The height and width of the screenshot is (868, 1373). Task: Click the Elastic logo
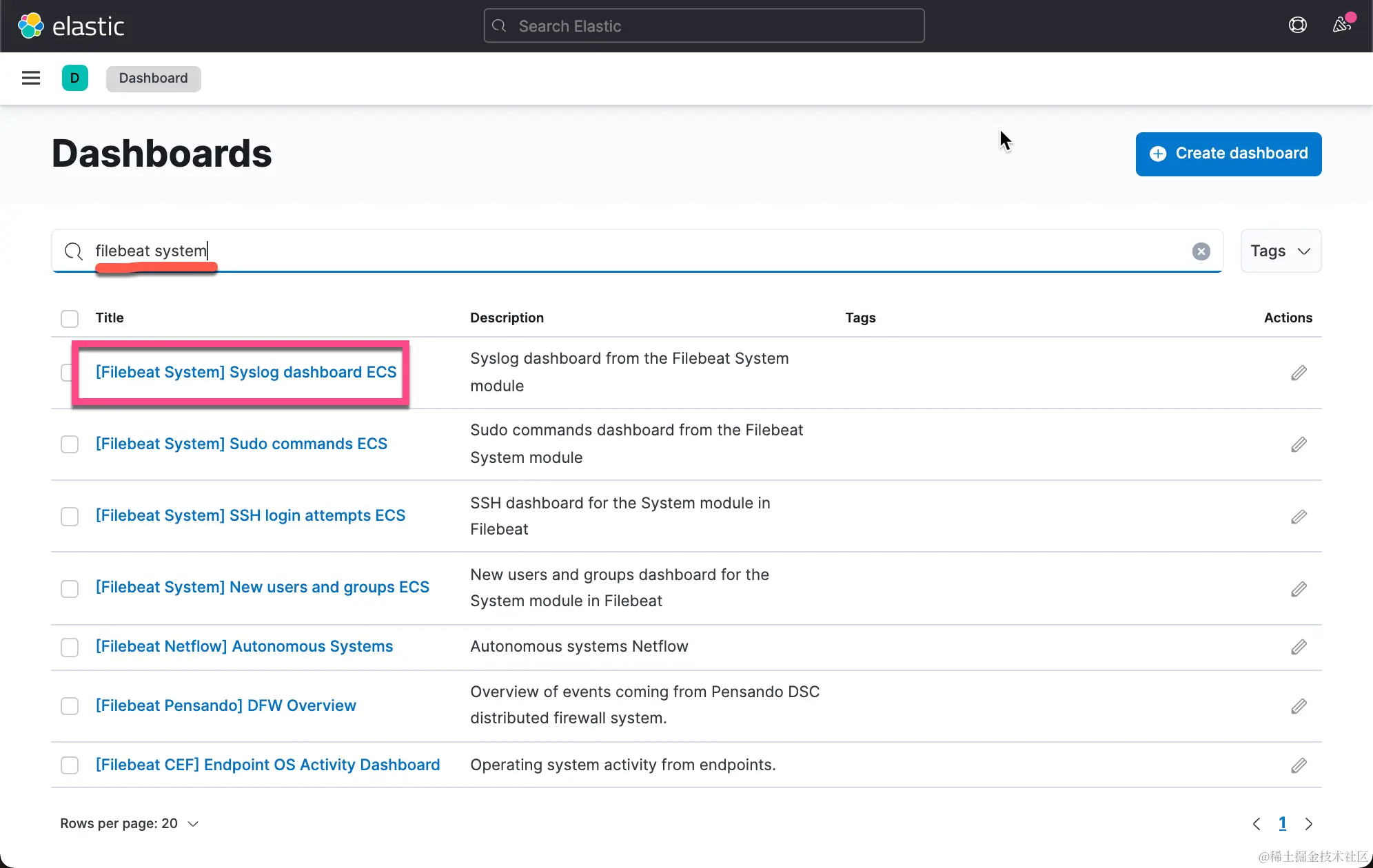tap(71, 26)
